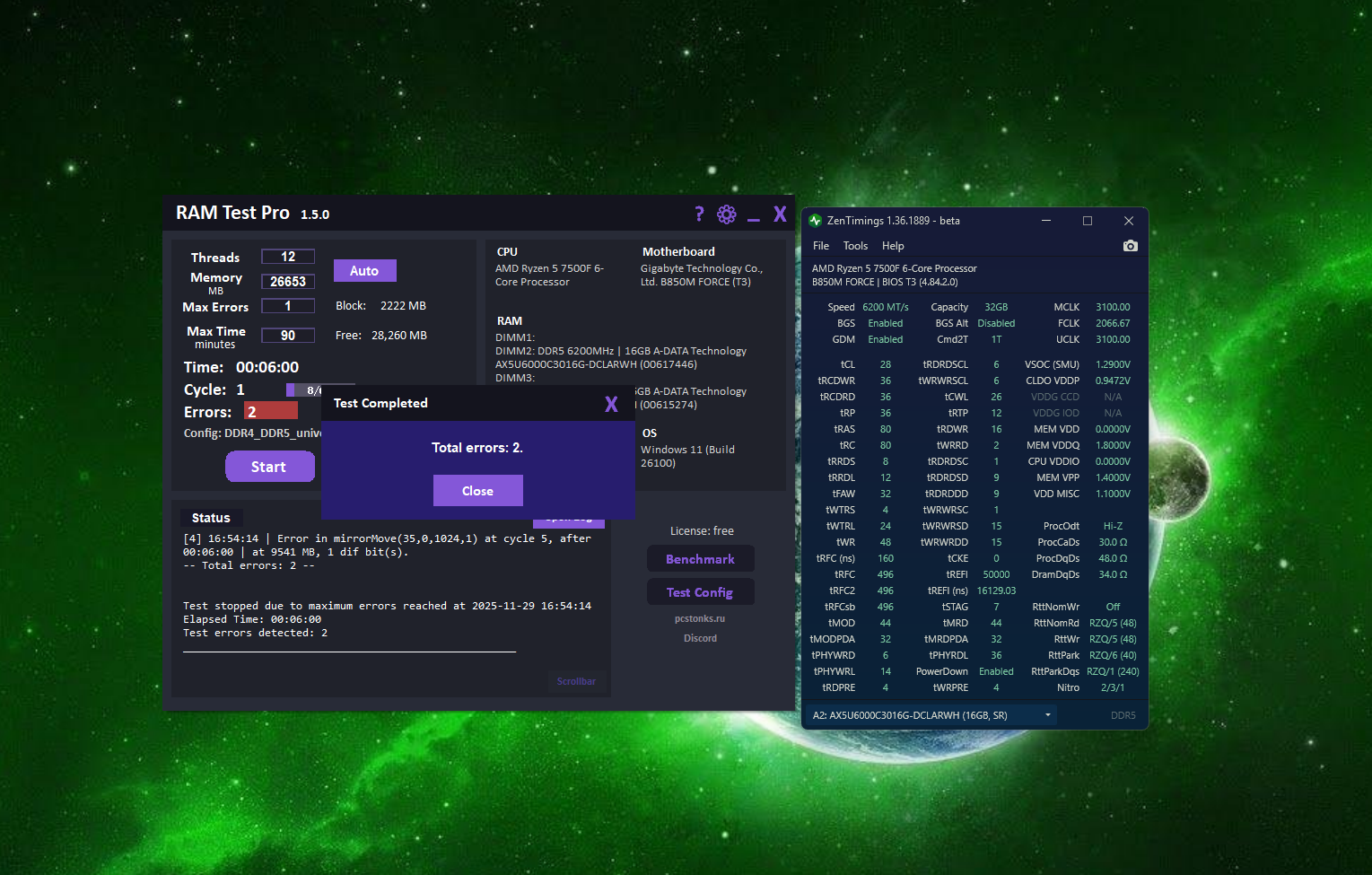This screenshot has width=1372, height=875.
Task: Click the Motherboard Gigabyte B850M FORCE text
Action: pos(701,275)
